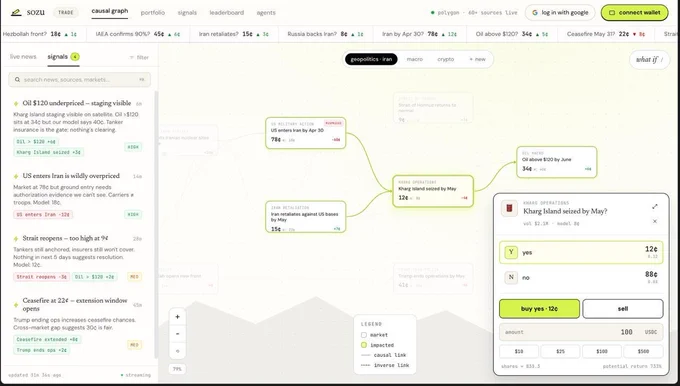Select the Kharg Island seized by May node
Image resolution: width=680 pixels, height=386 pixels.
433,191
